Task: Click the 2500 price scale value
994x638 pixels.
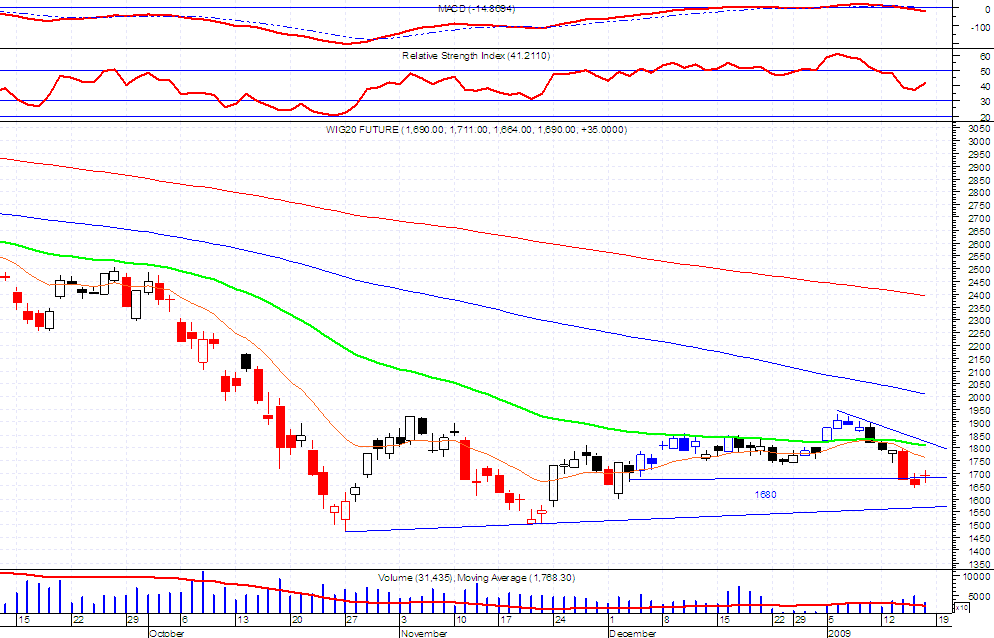Action: (x=979, y=270)
